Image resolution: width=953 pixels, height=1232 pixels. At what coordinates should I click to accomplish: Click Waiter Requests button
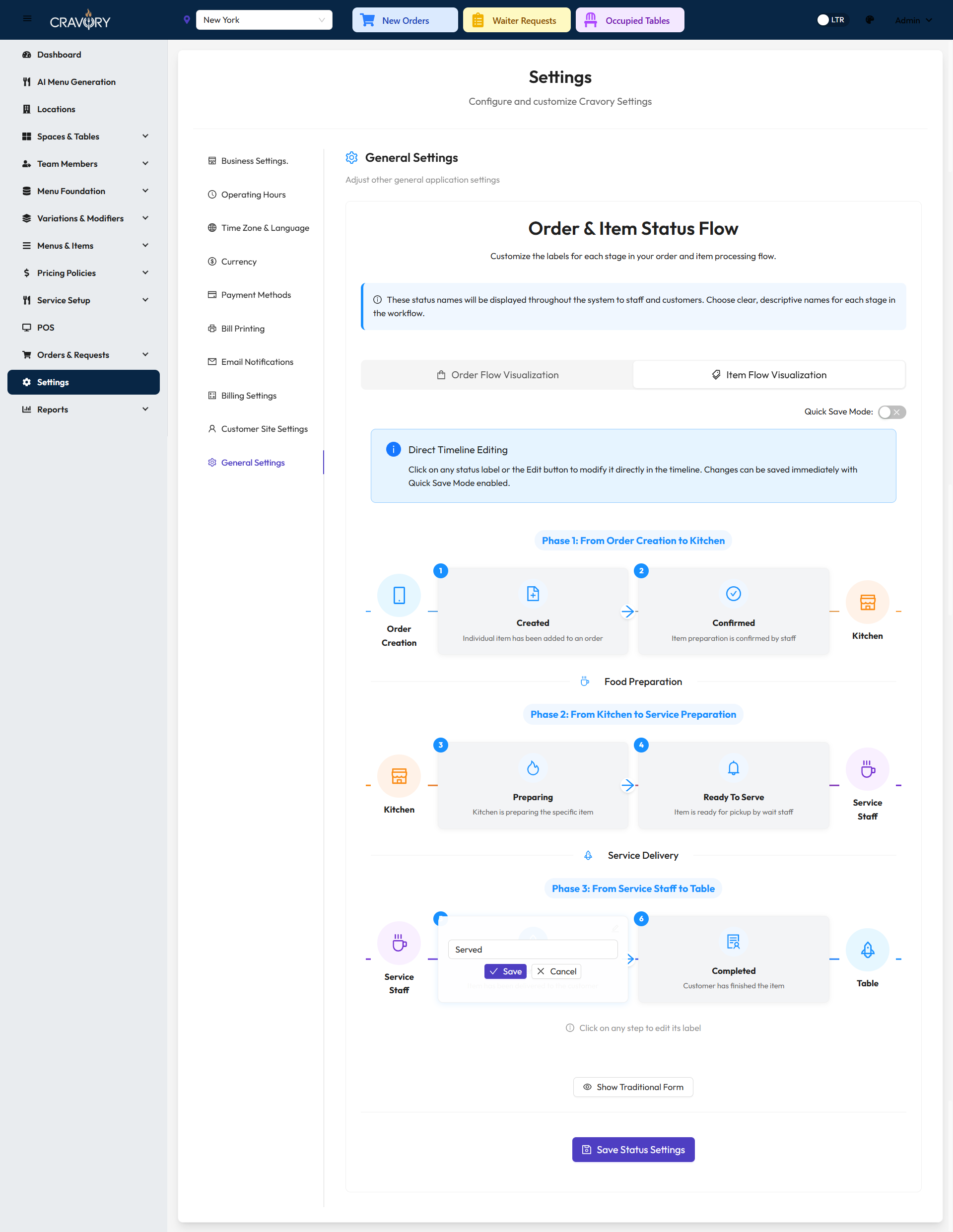click(x=516, y=20)
